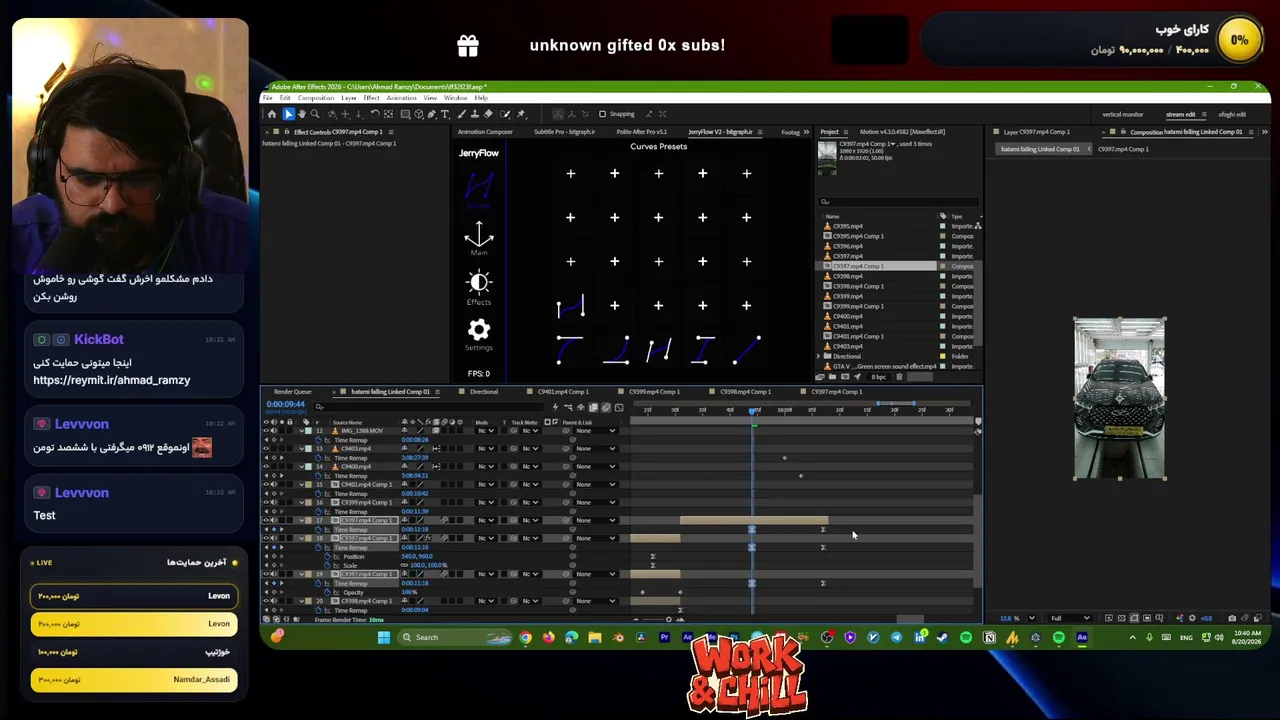Select the Type (T) tool
The width and height of the screenshot is (1280, 720).
tap(445, 114)
